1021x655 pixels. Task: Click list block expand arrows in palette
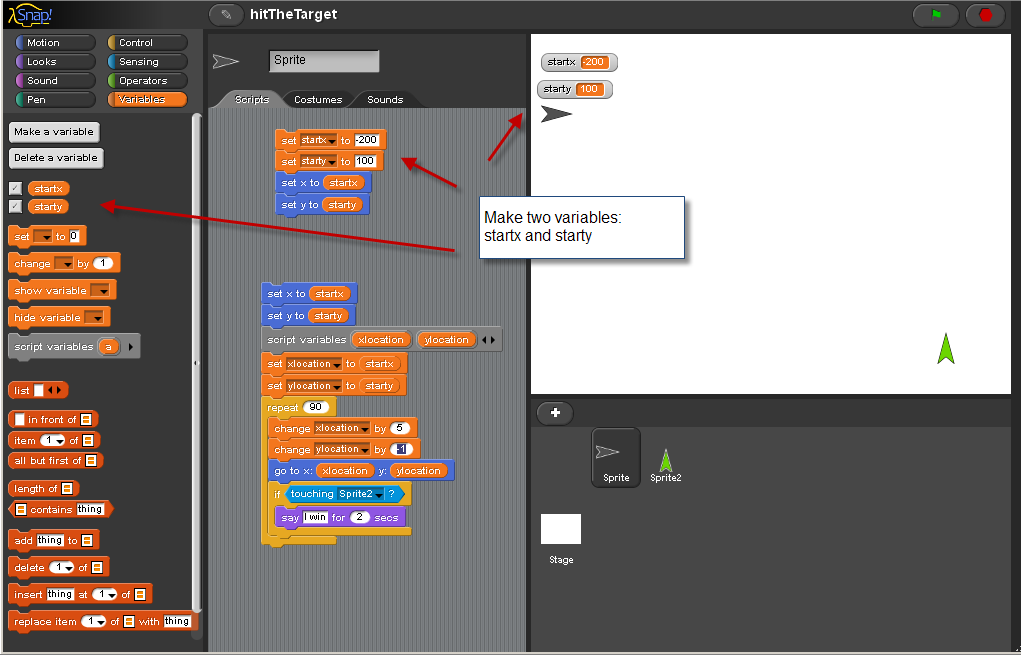click(55, 390)
